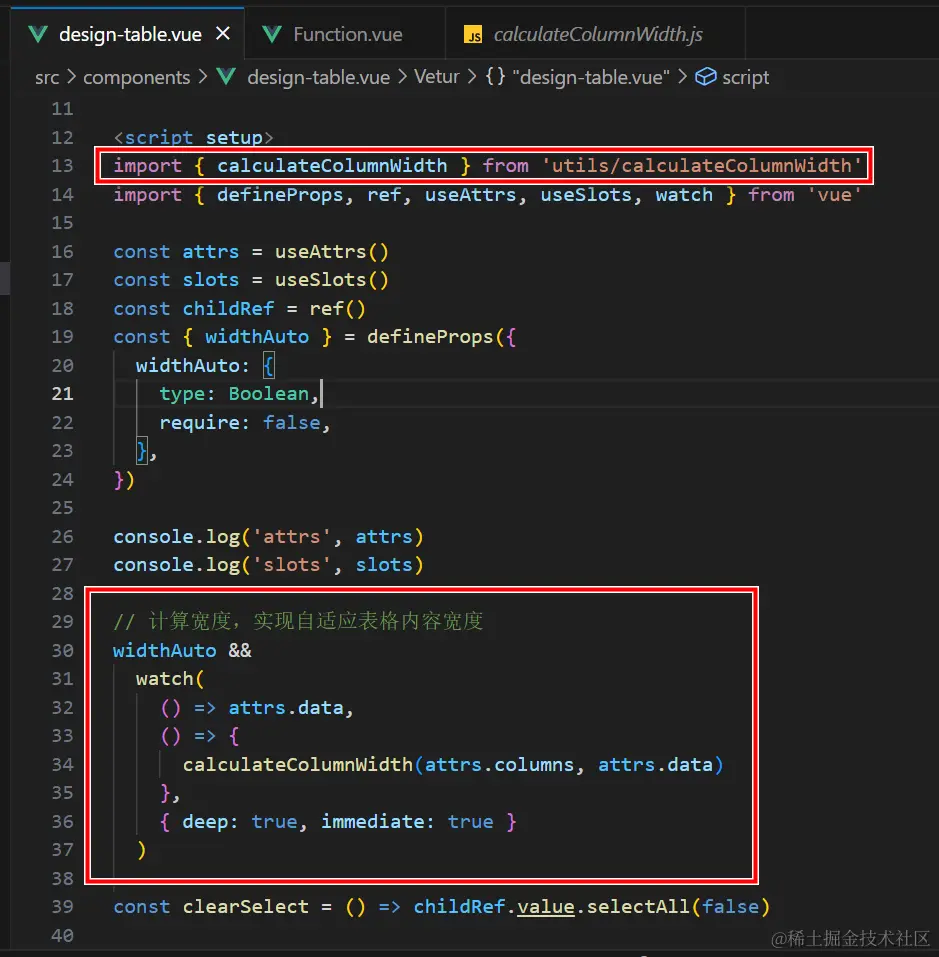Select 'src' in the breadcrumb
The image size is (939, 957).
pyautogui.click(x=47, y=78)
